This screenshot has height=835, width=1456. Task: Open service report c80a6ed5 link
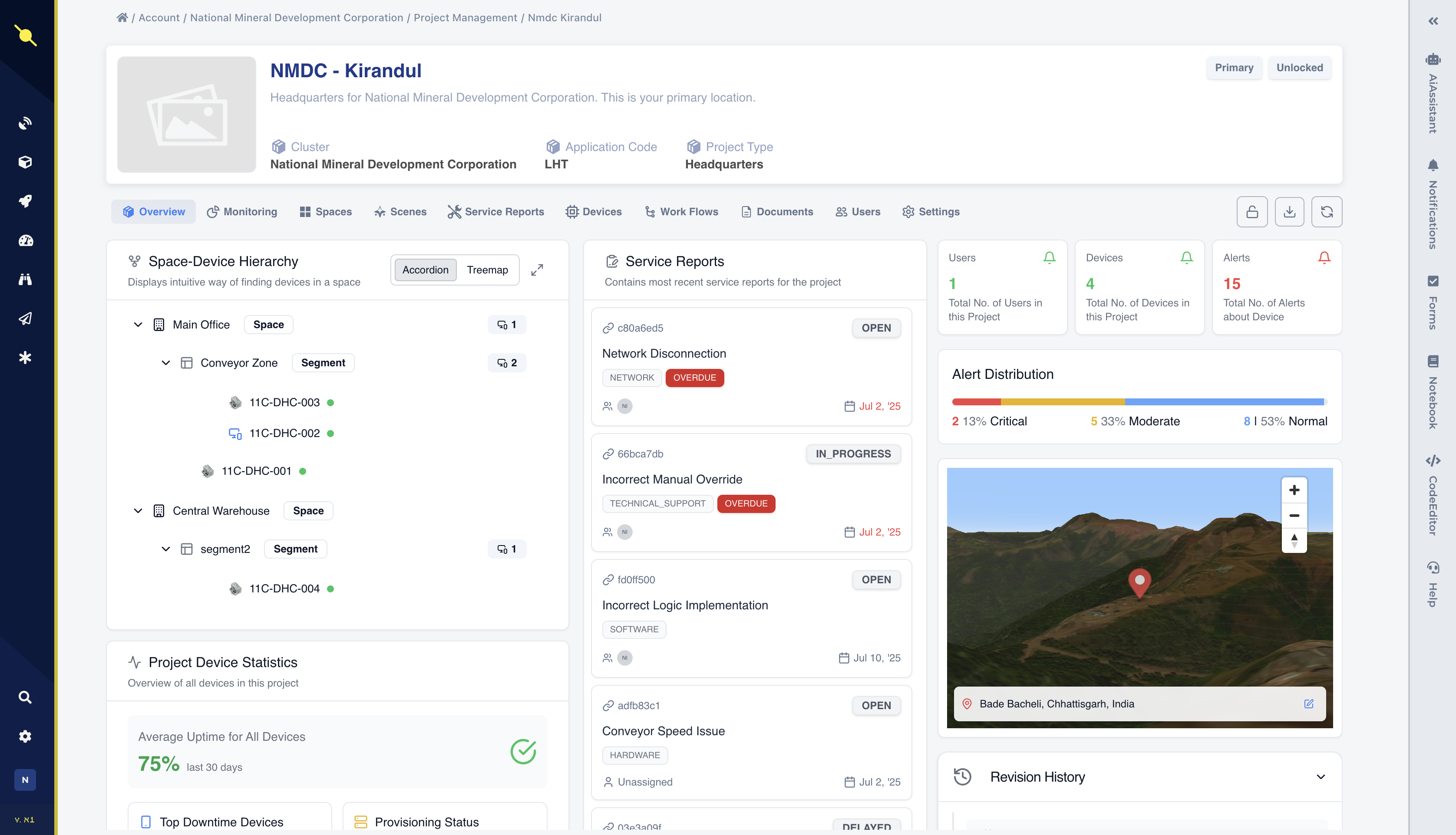[x=640, y=328]
